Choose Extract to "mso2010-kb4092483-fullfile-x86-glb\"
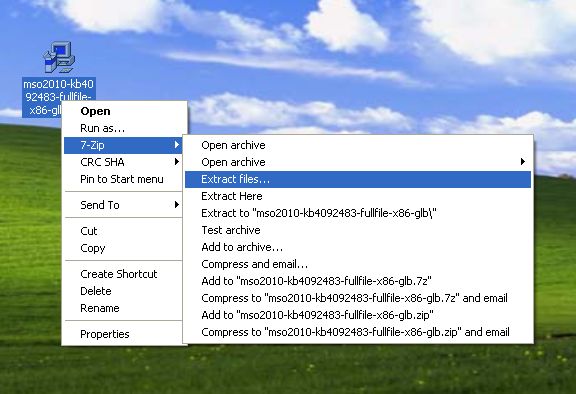The image size is (576, 394). pyautogui.click(x=358, y=213)
